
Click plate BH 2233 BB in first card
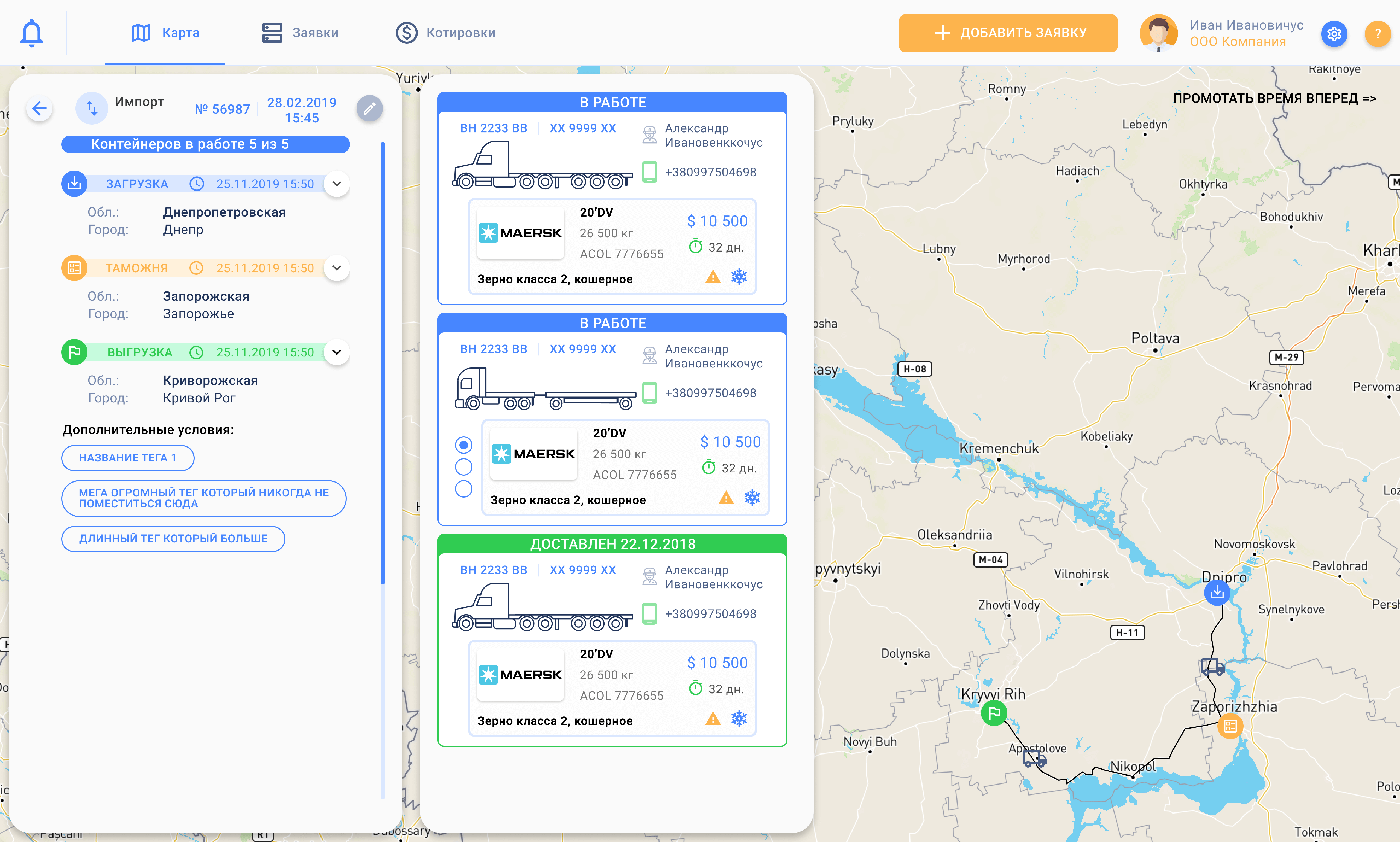coord(493,128)
